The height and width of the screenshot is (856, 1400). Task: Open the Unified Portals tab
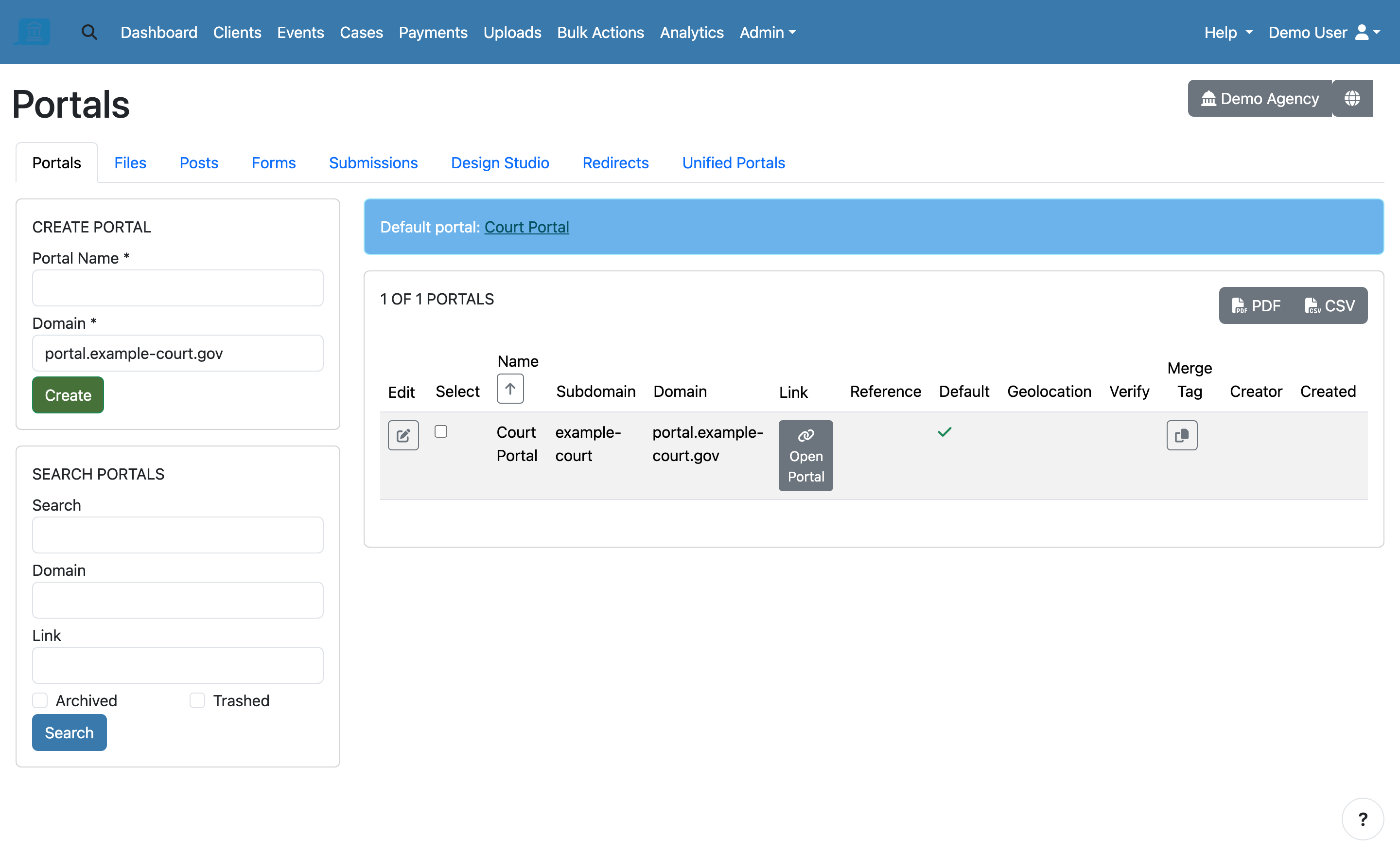point(734,162)
